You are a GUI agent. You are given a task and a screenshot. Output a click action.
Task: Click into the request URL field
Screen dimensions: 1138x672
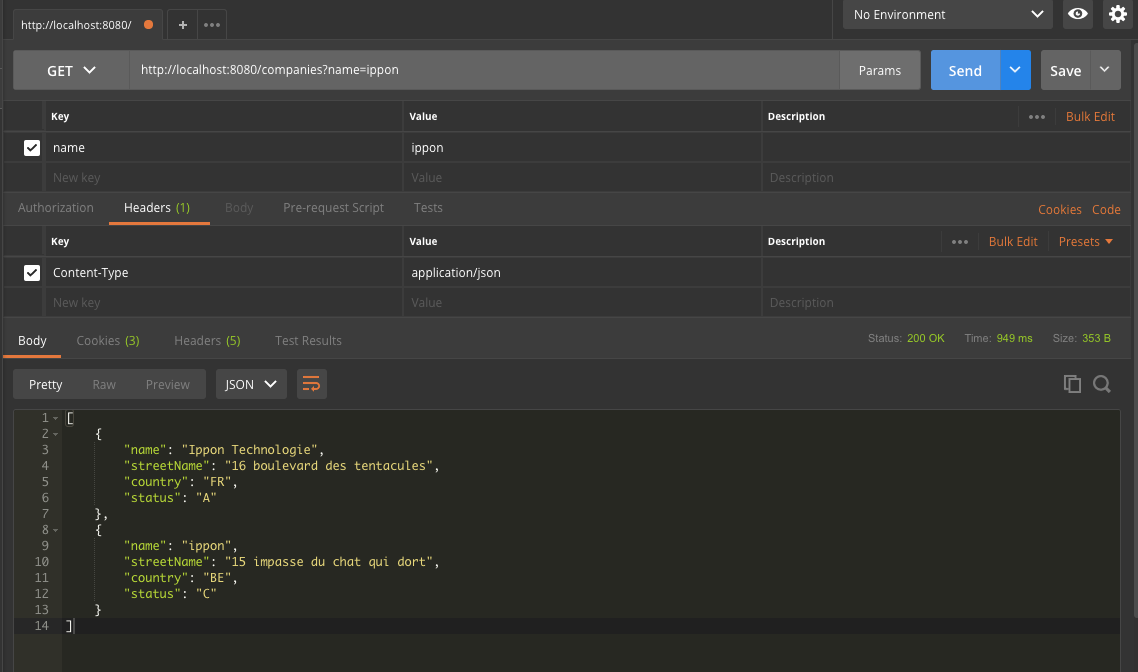pyautogui.click(x=480, y=71)
